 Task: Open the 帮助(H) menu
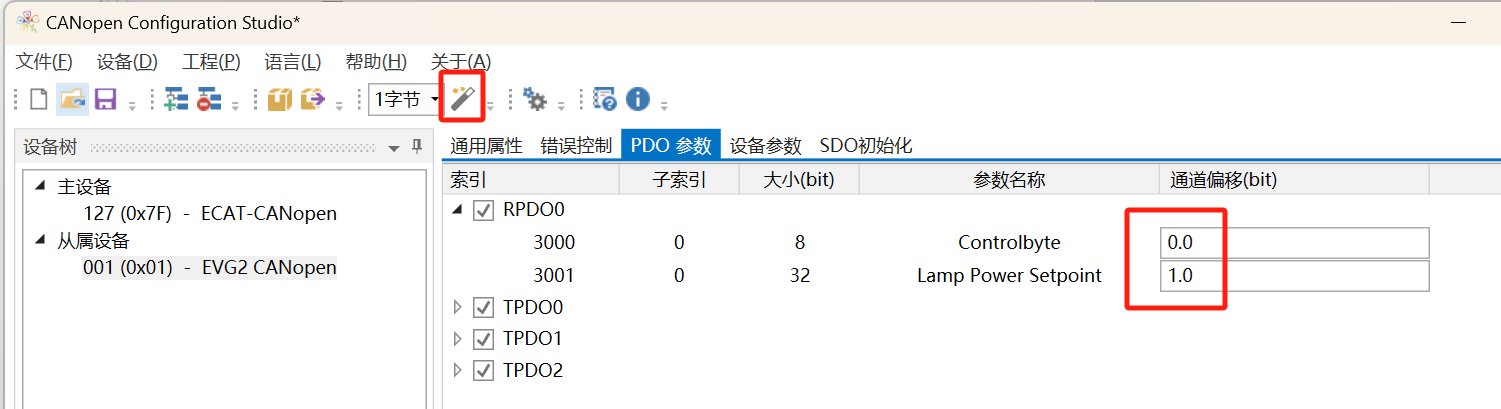click(376, 61)
